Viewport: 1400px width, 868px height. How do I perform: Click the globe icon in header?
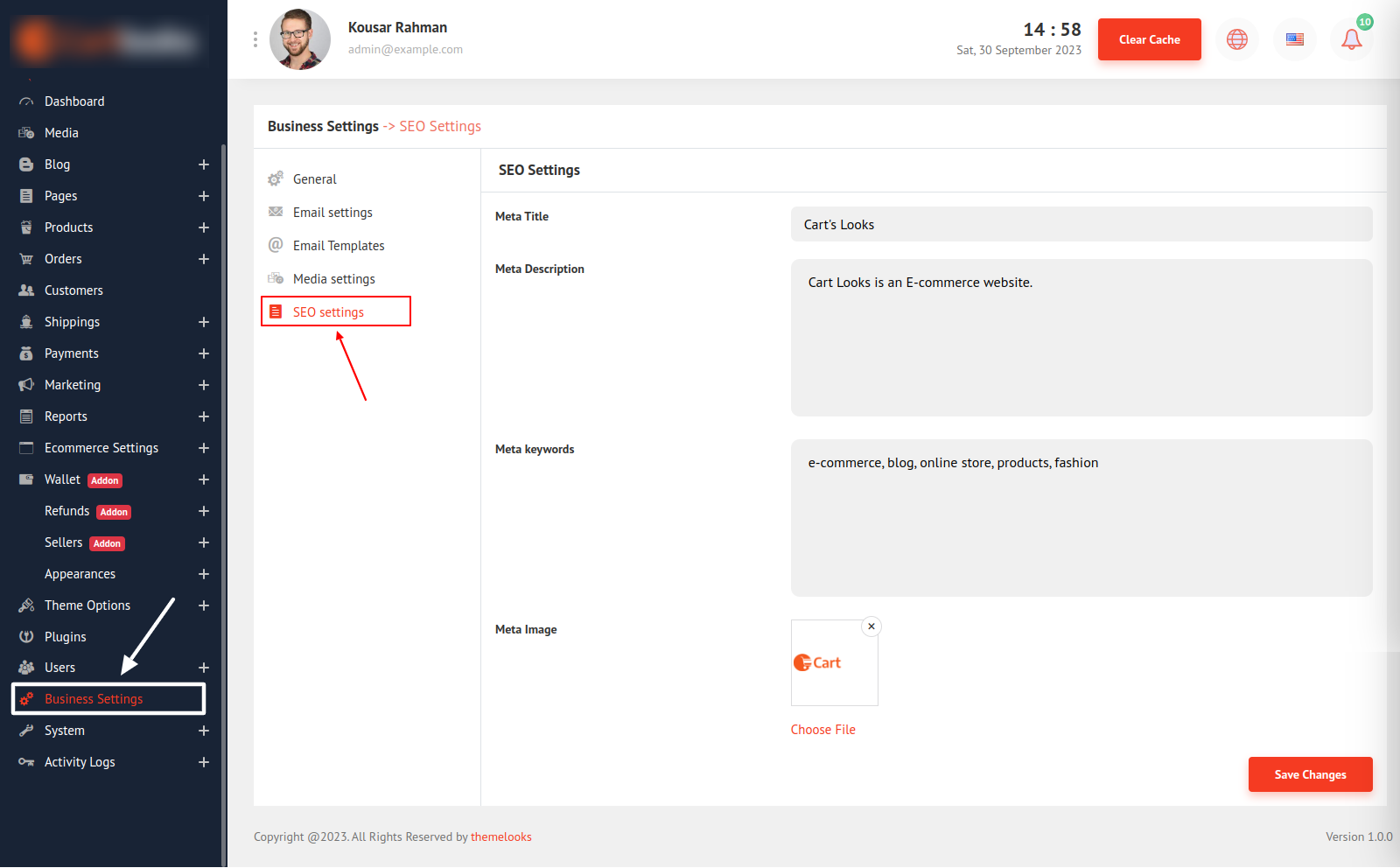pos(1236,39)
